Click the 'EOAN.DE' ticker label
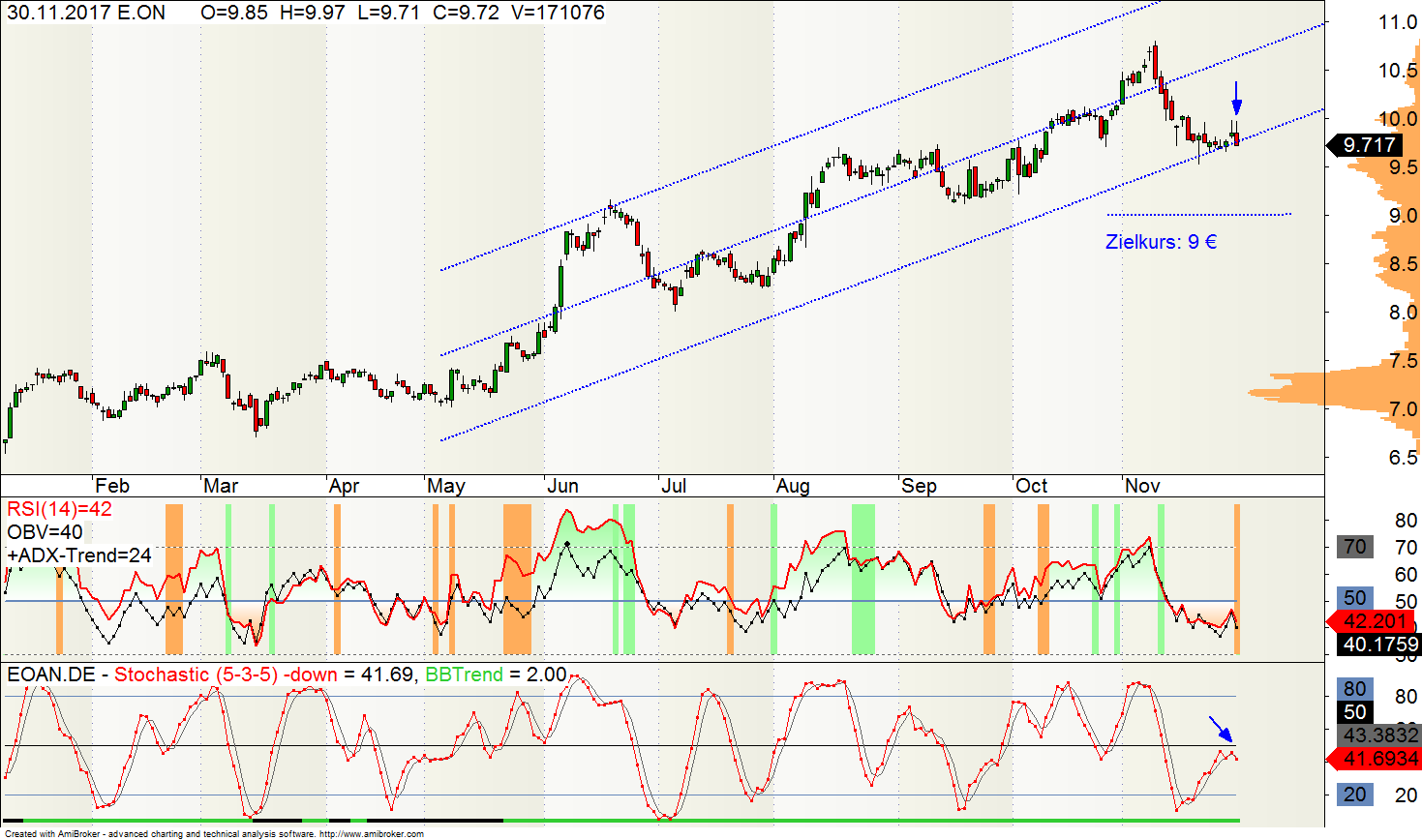Screen dimensions: 1422x840 coord(51,675)
